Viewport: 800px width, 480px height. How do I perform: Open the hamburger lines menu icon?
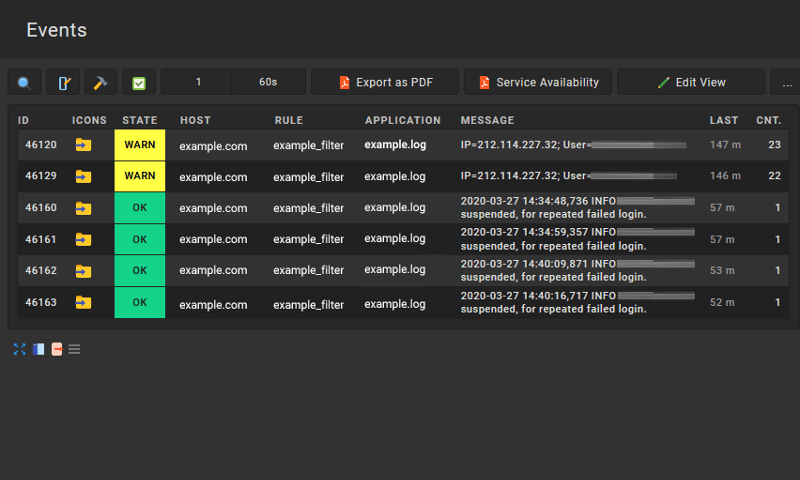point(74,349)
